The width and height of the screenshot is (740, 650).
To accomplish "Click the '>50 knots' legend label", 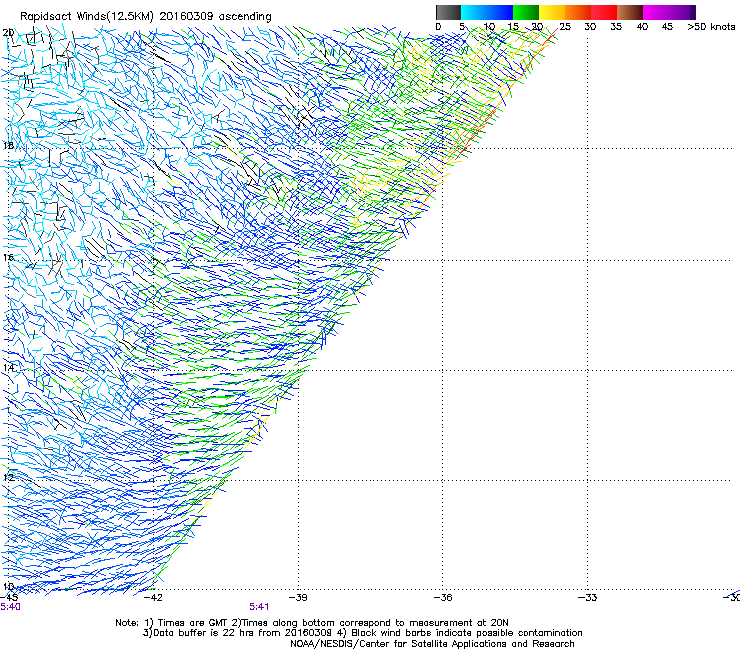I will pyautogui.click(x=711, y=27).
